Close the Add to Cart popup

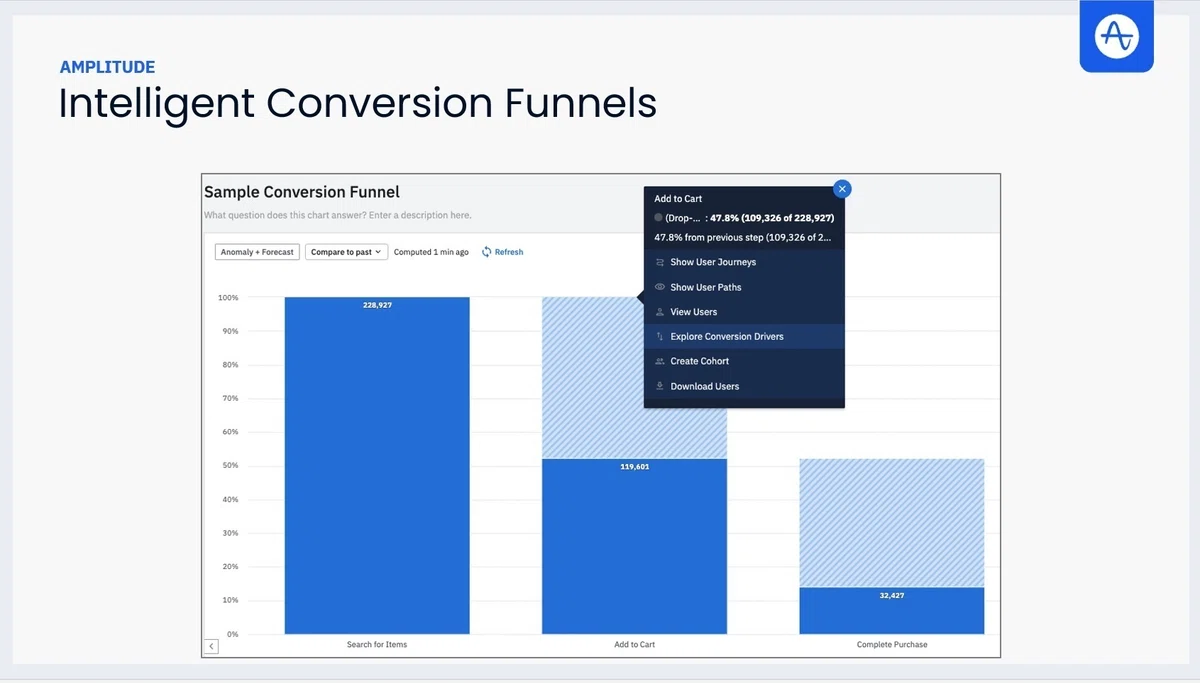(x=842, y=188)
